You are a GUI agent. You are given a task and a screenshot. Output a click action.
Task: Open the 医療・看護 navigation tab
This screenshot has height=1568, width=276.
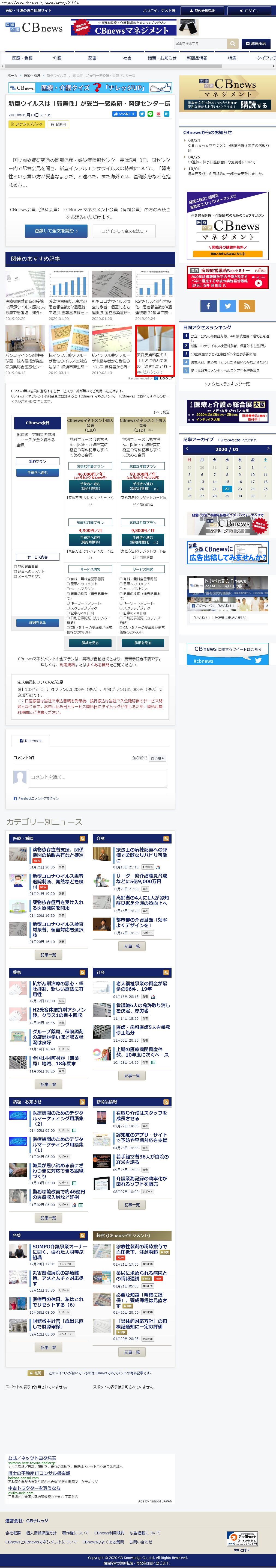22,58
